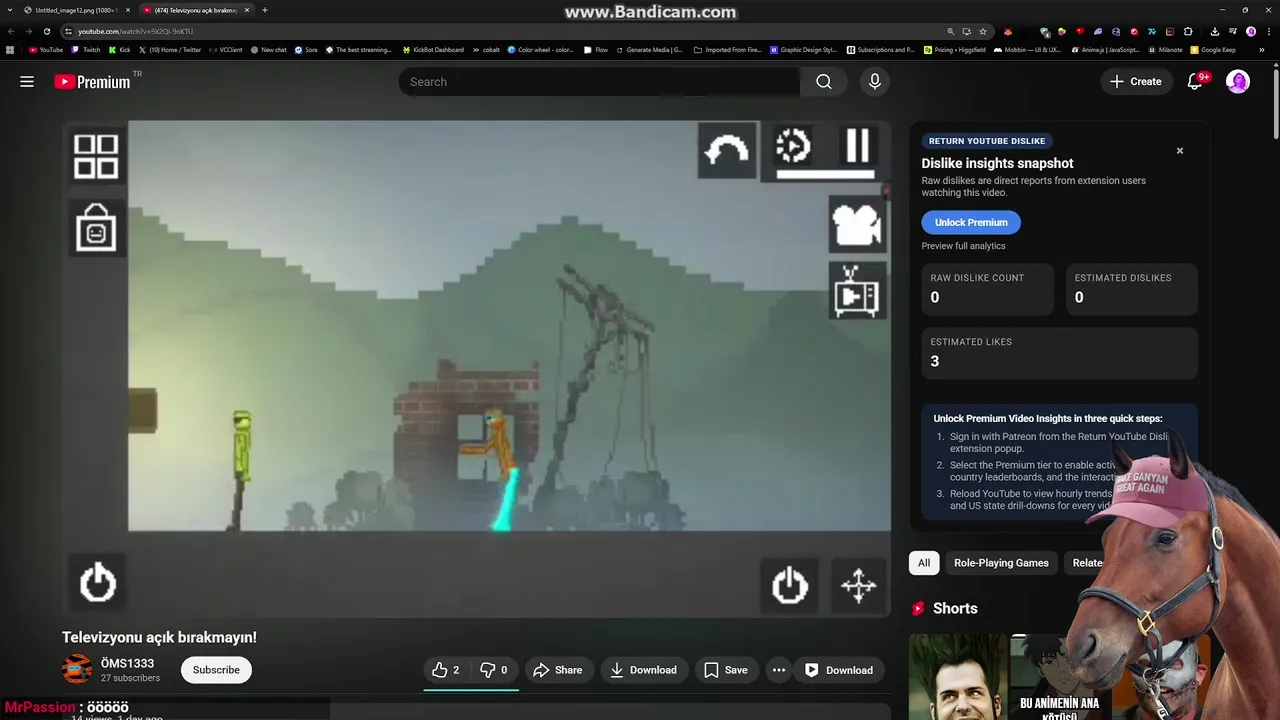
Task: Open the Imported From Firefox bookmark folder
Action: (x=728, y=49)
